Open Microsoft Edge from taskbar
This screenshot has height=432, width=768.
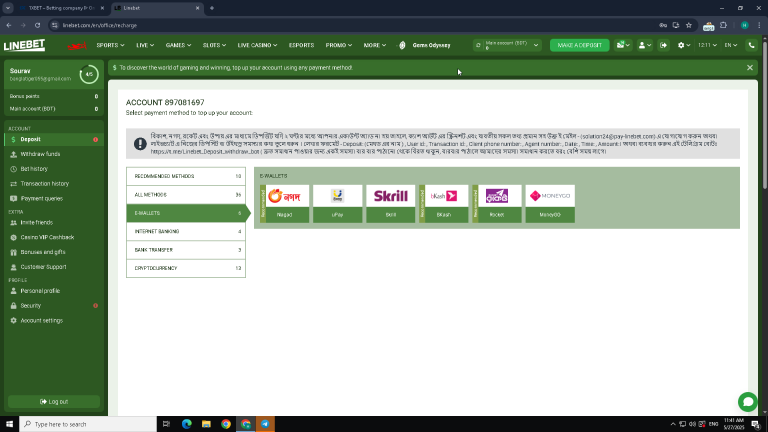point(187,424)
